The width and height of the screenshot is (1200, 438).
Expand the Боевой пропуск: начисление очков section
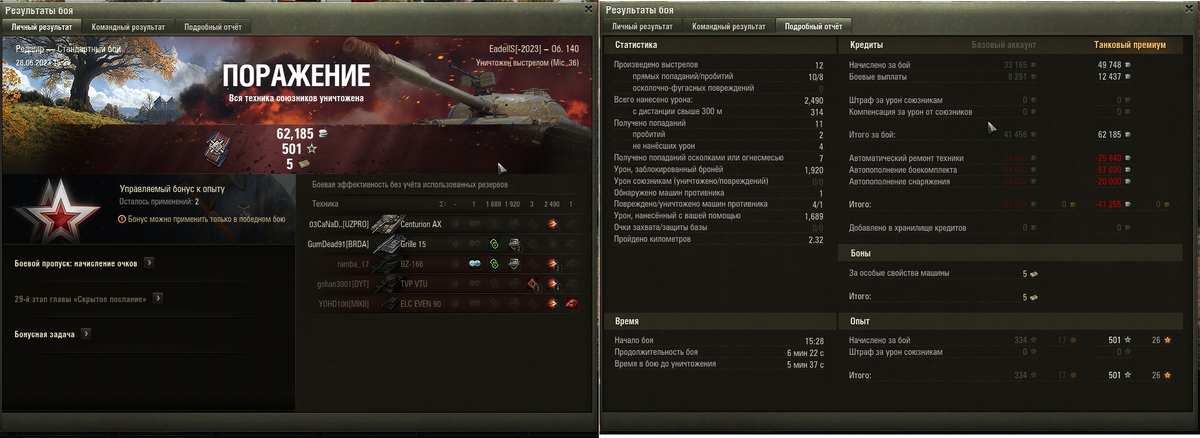coord(149,263)
